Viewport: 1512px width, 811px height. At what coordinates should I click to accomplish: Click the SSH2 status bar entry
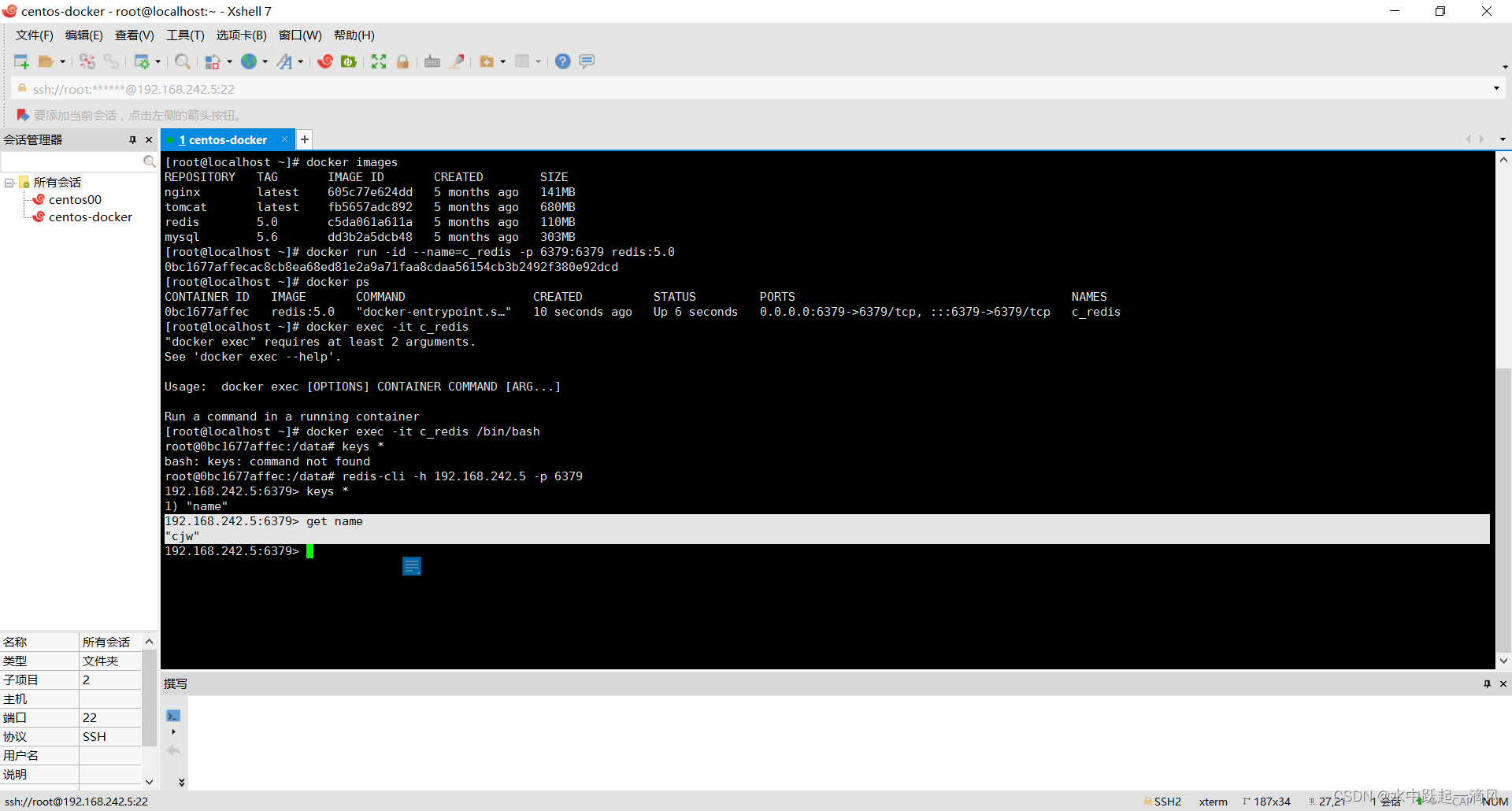pos(1162,802)
